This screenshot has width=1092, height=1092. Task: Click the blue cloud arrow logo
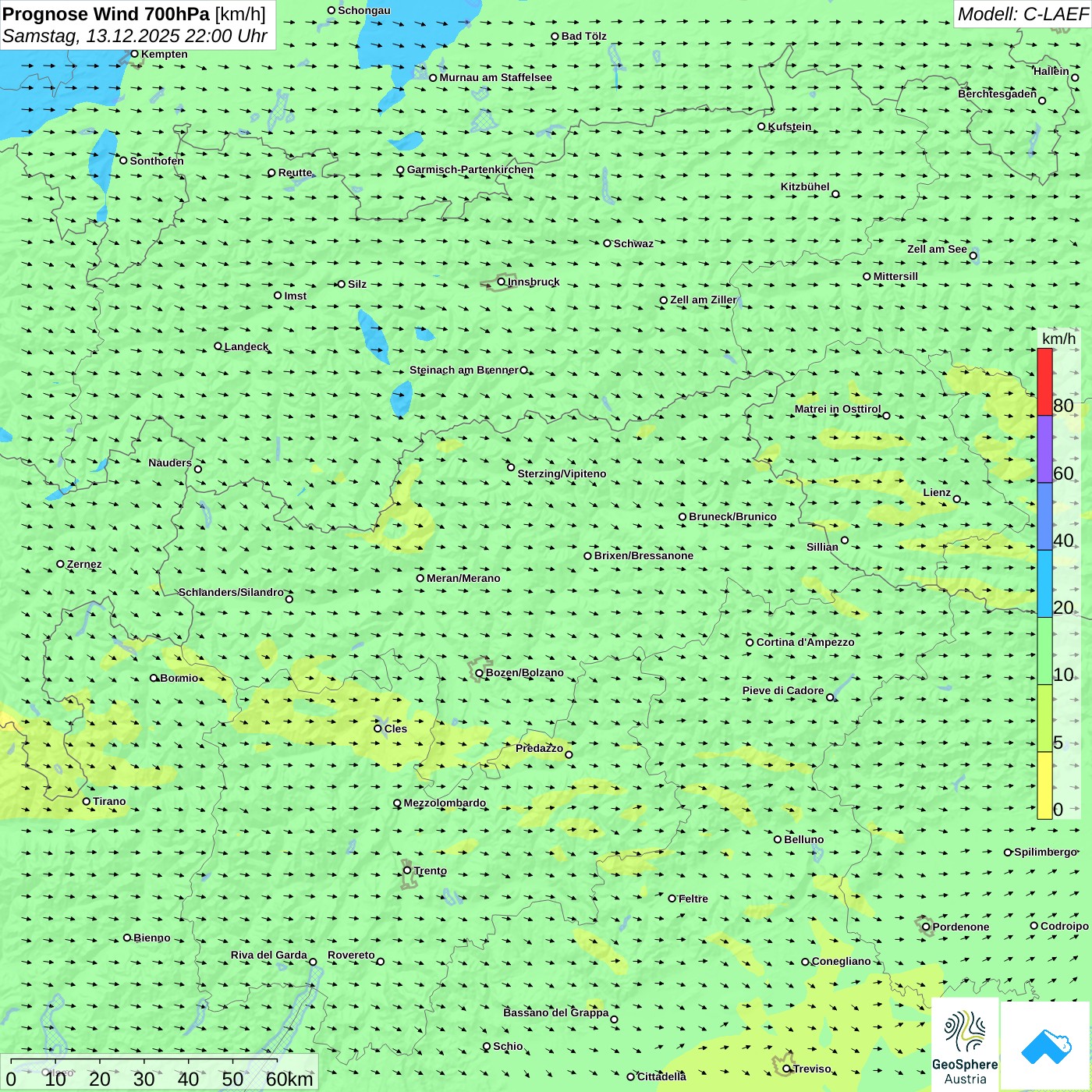[x=1046, y=1047]
